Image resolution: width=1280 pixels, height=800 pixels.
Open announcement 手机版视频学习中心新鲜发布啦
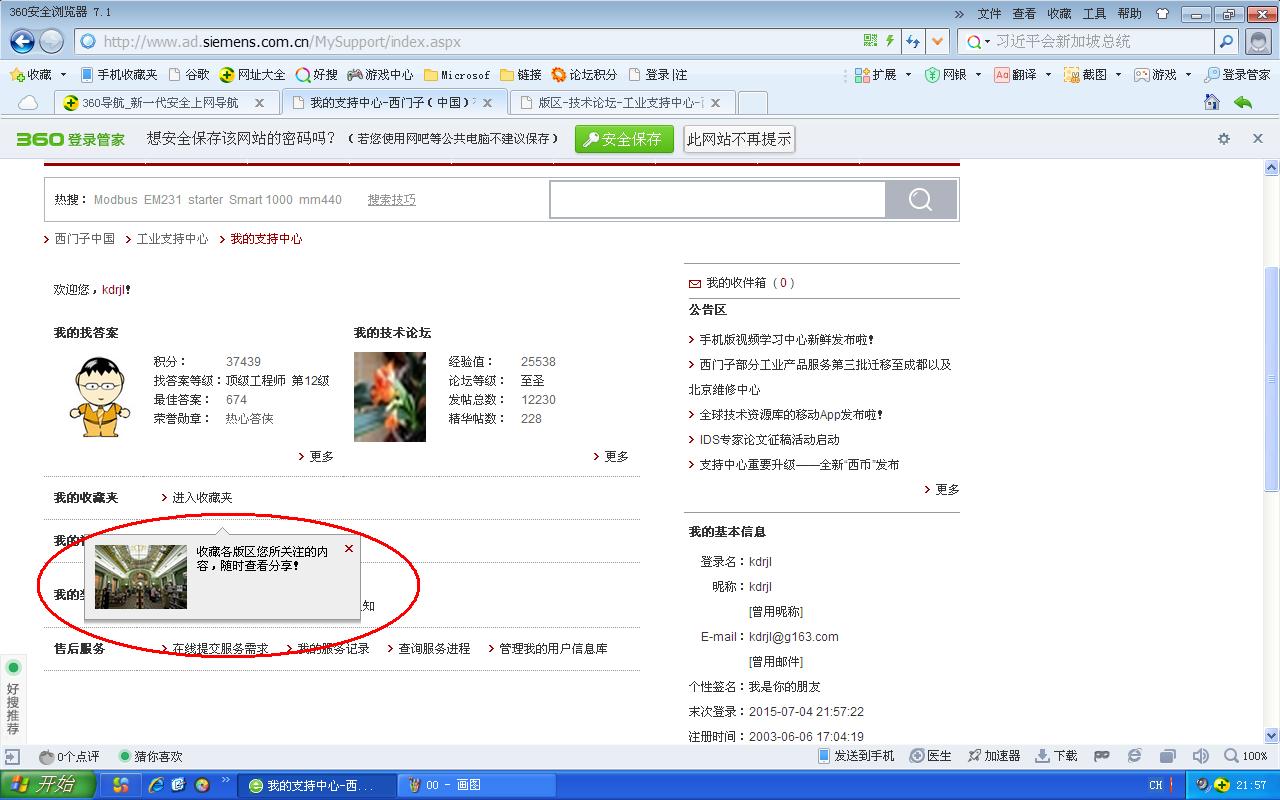787,340
